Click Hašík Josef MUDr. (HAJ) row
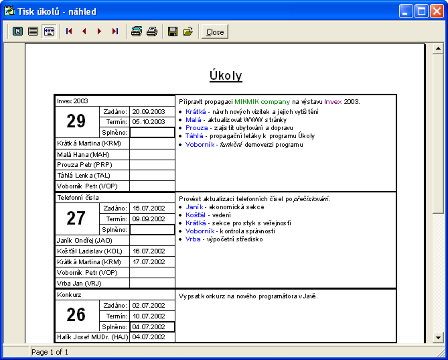 [x=92, y=337]
